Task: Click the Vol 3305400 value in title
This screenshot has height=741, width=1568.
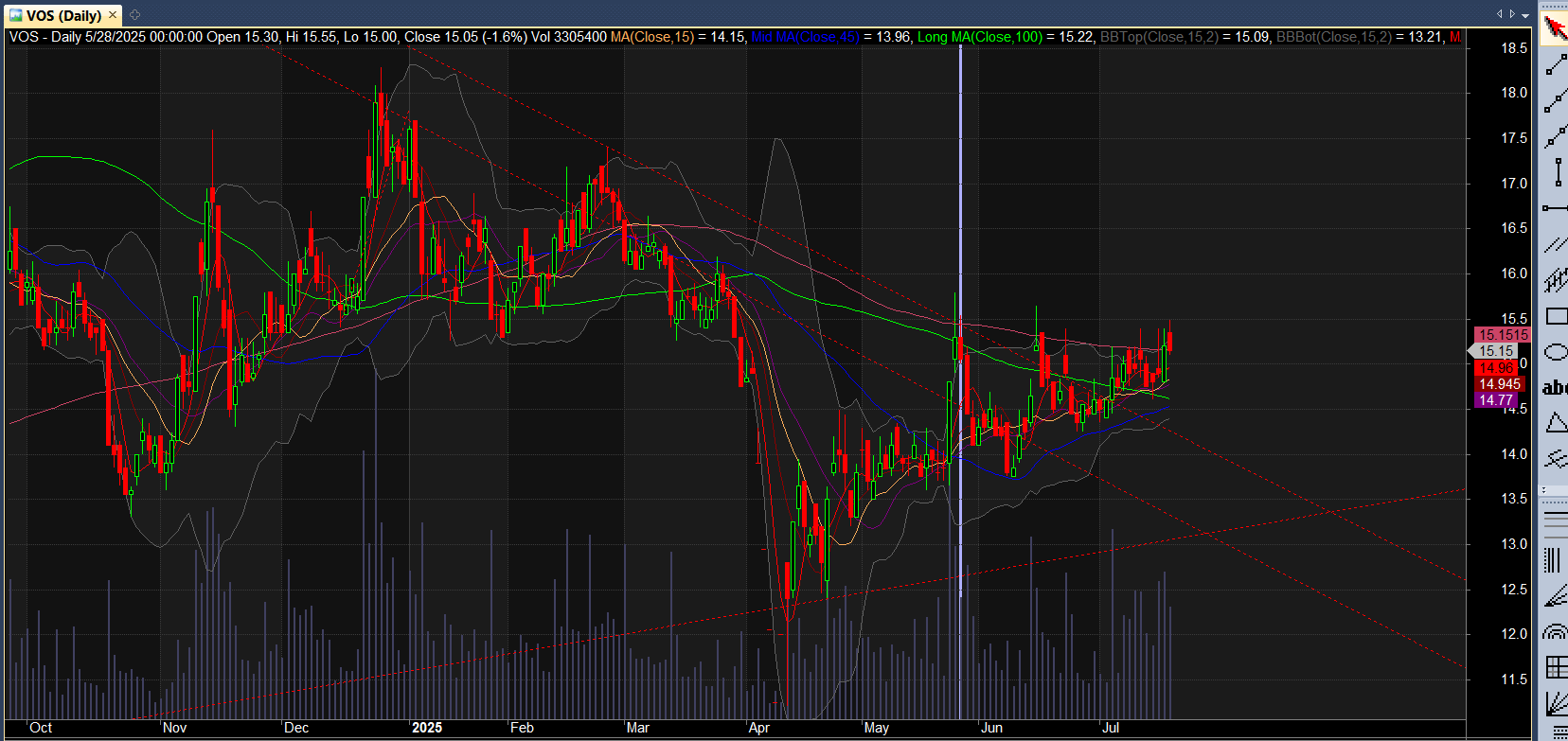Action: (x=569, y=37)
